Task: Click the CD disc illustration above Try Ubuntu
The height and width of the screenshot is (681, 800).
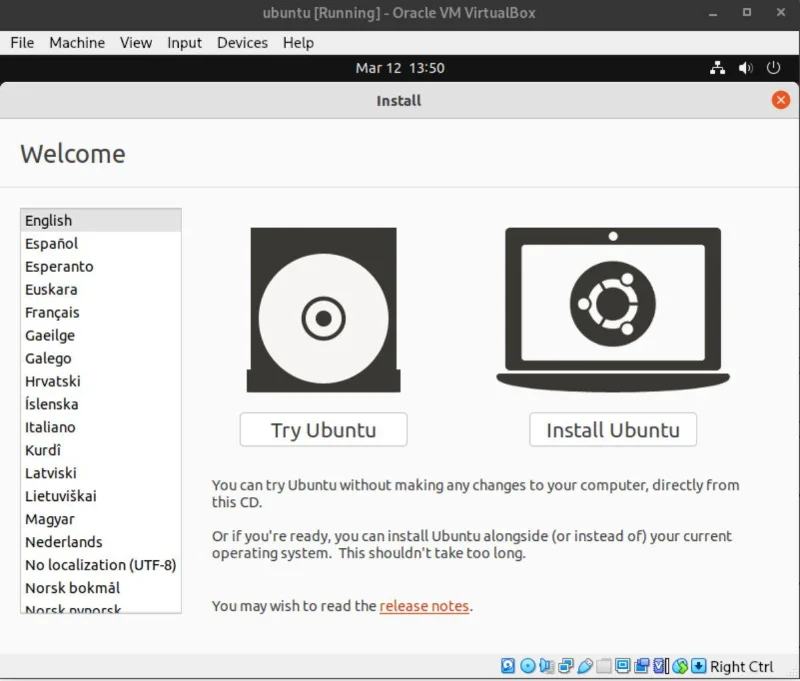Action: pyautogui.click(x=323, y=310)
